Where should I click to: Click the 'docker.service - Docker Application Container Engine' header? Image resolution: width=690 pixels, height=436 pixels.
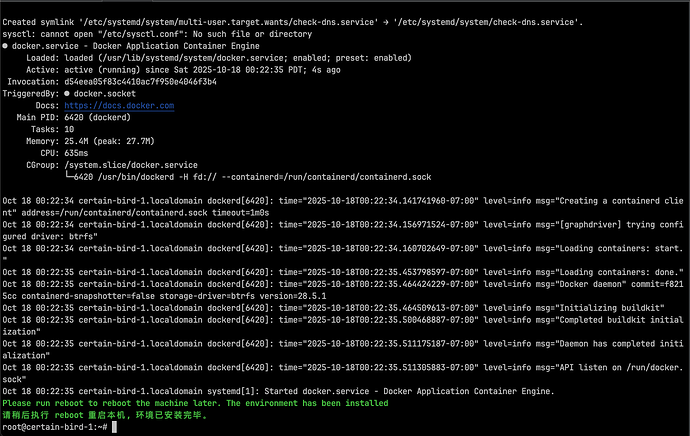click(131, 46)
